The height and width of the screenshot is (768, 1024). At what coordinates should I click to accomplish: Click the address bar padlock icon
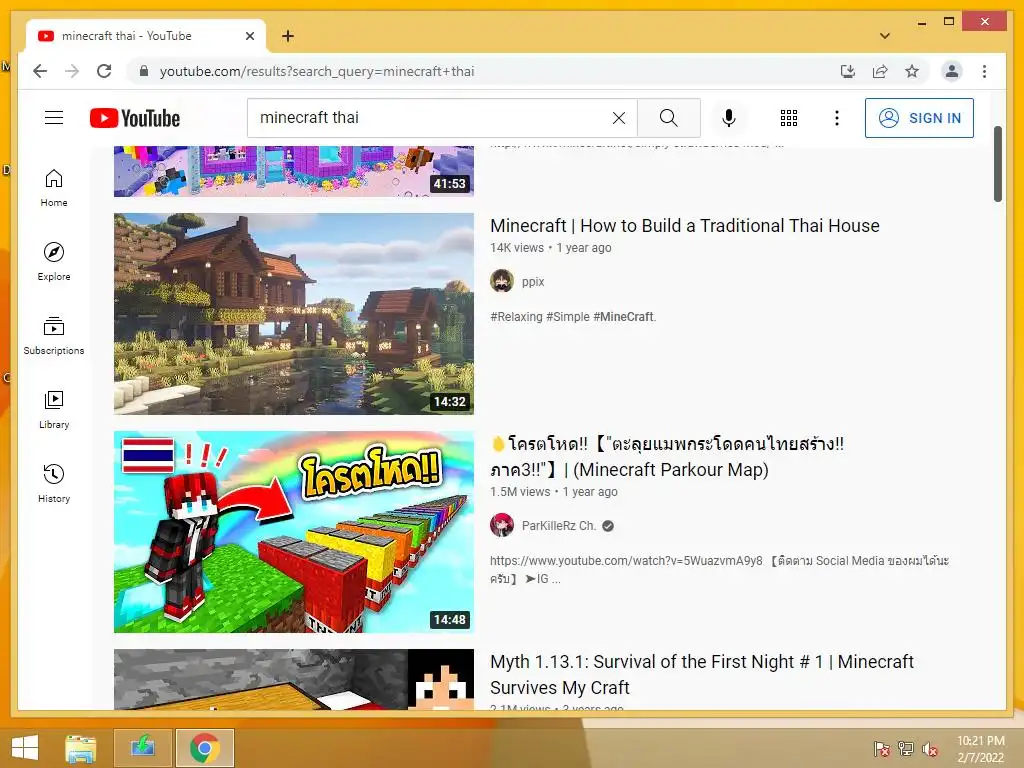pyautogui.click(x=144, y=71)
